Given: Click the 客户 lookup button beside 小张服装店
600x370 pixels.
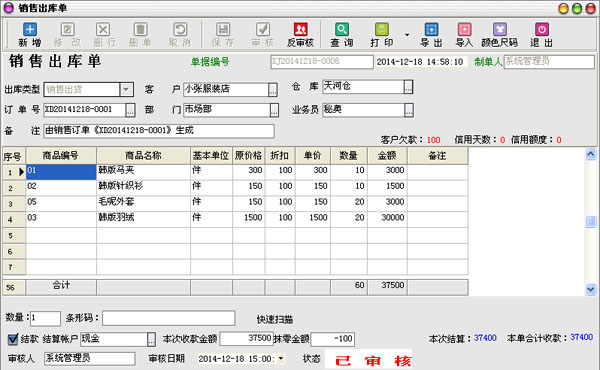Looking at the screenshot, I should 273,90.
